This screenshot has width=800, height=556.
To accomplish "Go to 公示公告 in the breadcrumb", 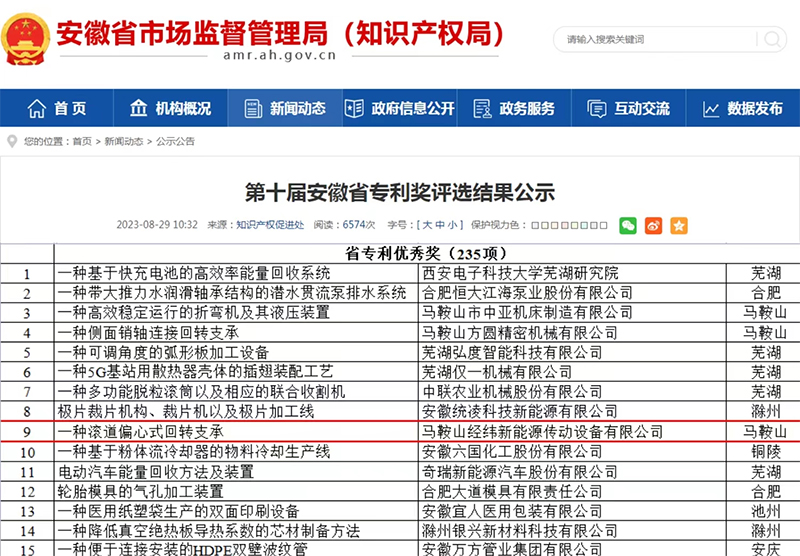I will pyautogui.click(x=175, y=142).
